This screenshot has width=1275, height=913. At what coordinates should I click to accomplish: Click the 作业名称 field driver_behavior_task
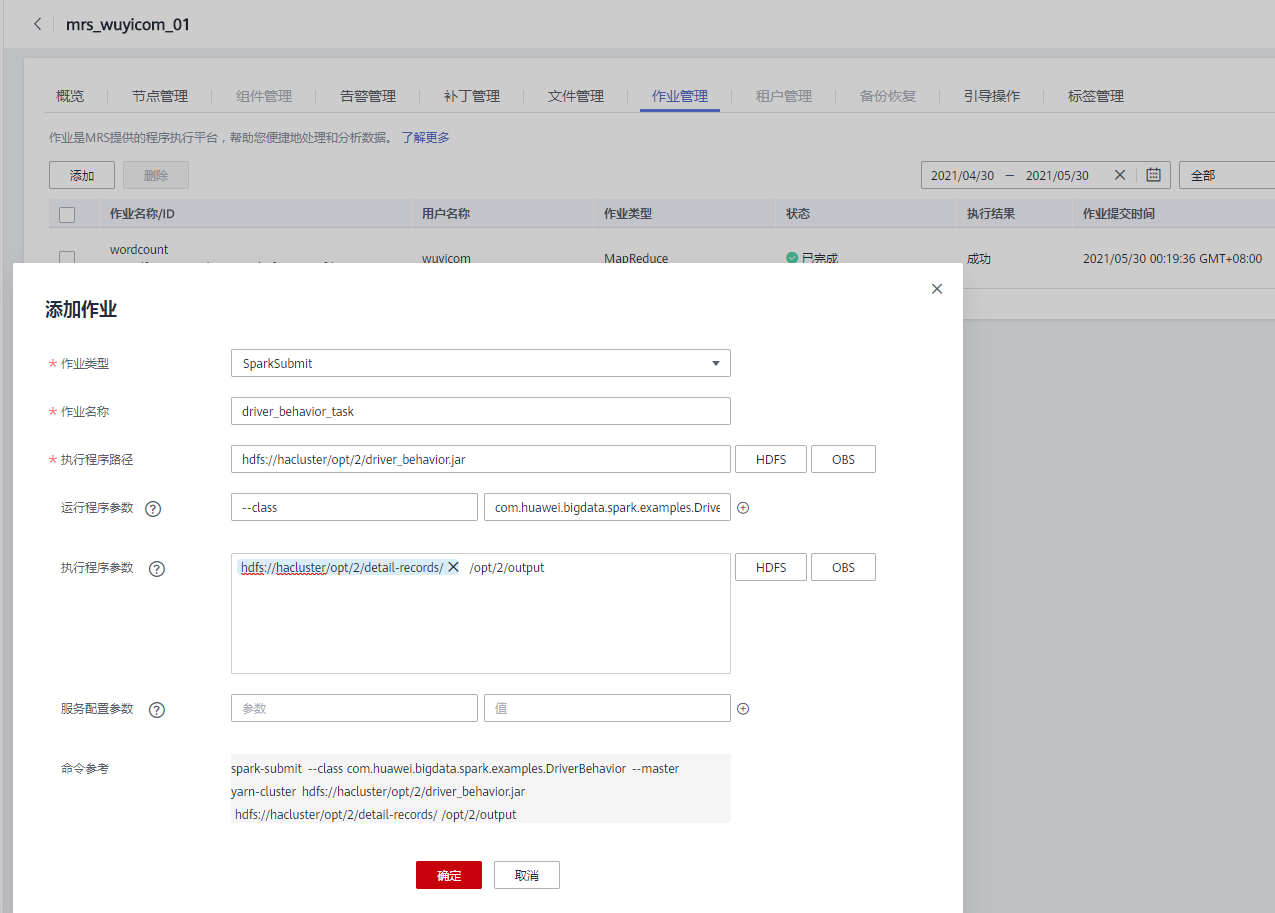point(481,411)
